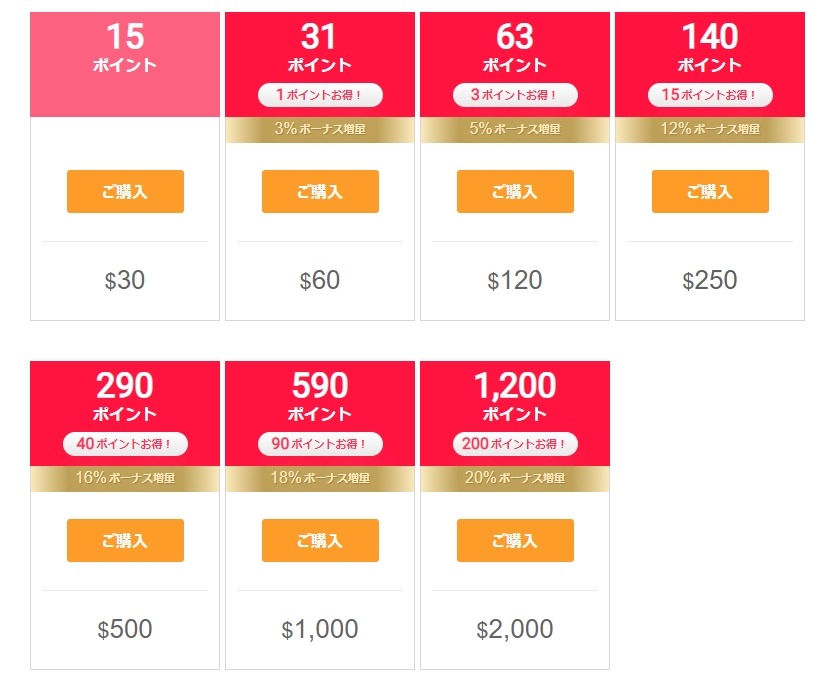This screenshot has width=836, height=685.
Task: Buy the 31 point package
Action: pyautogui.click(x=320, y=191)
